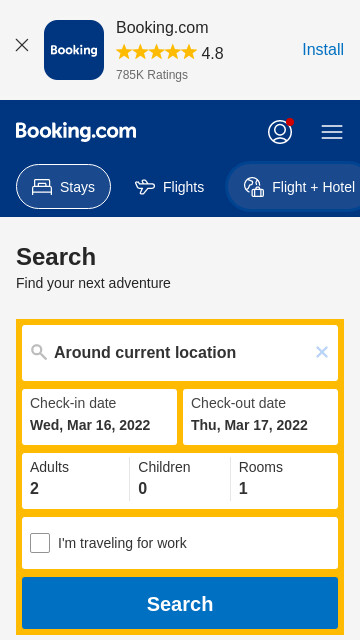Expand the Rooms count selector
This screenshot has width=360, height=640.
pyautogui.click(x=284, y=481)
